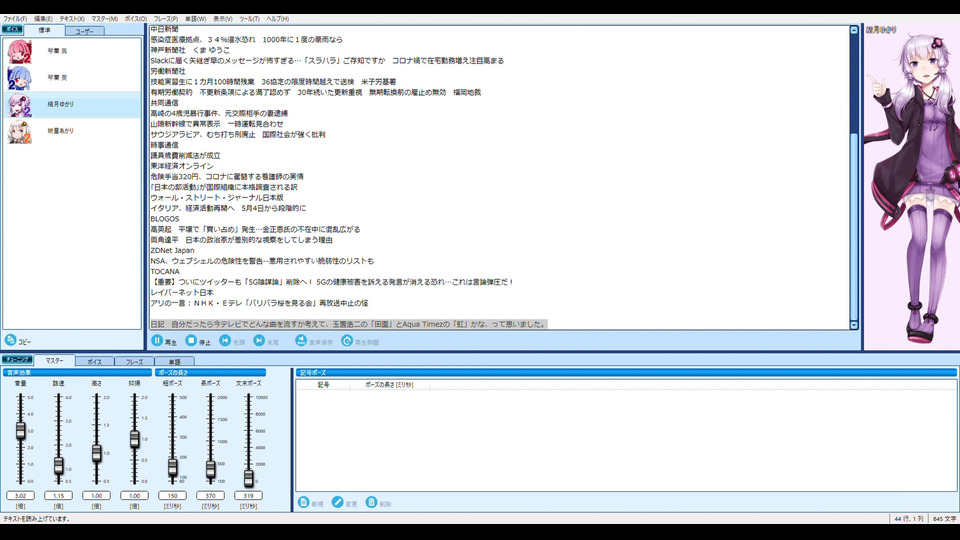The height and width of the screenshot is (540, 960).
Task: Click the text editor scrollbar down arrow
Action: pos(854,325)
